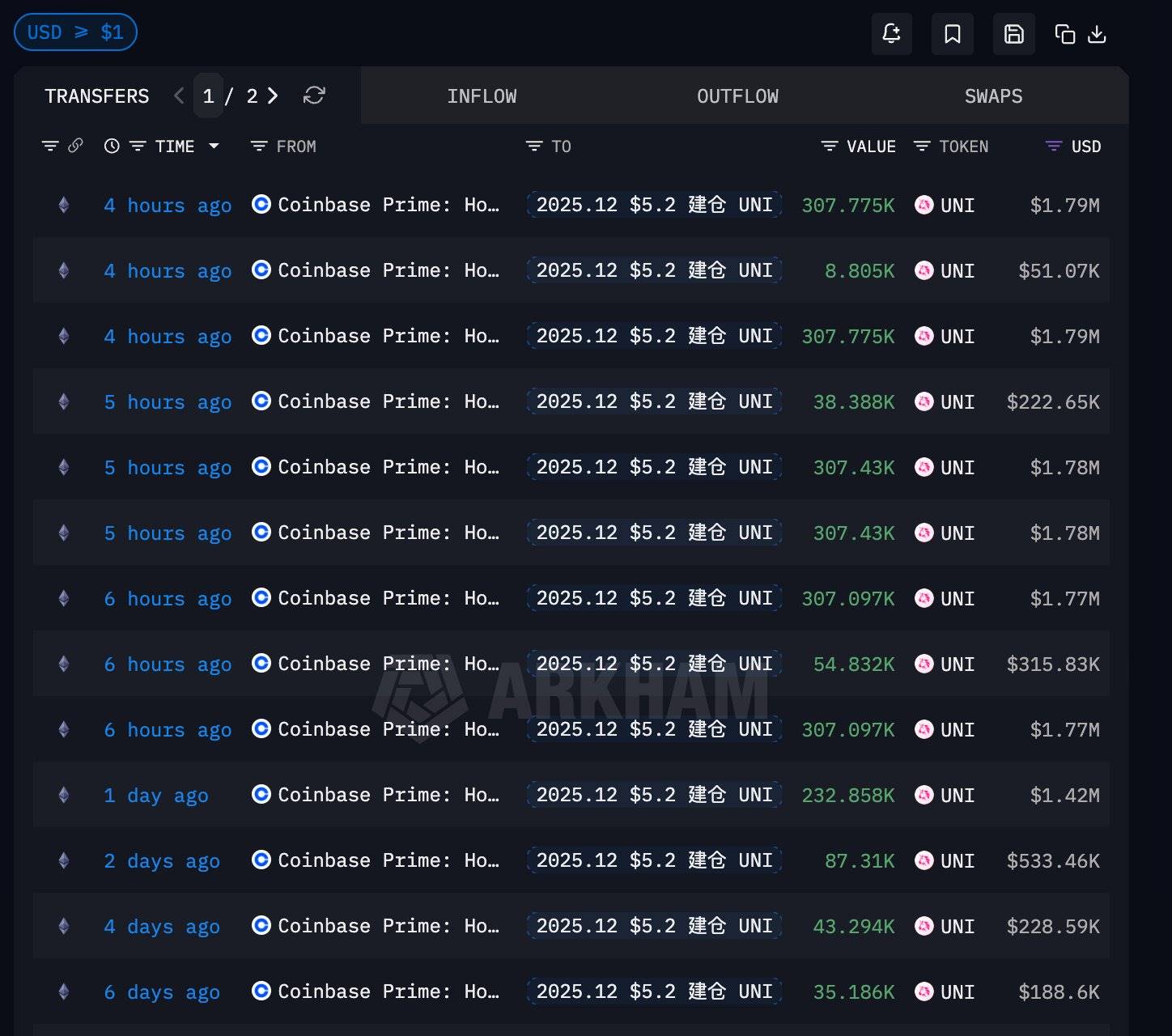Click the UNI token icon in the top row
The height and width of the screenshot is (1036, 1172).
tap(924, 205)
